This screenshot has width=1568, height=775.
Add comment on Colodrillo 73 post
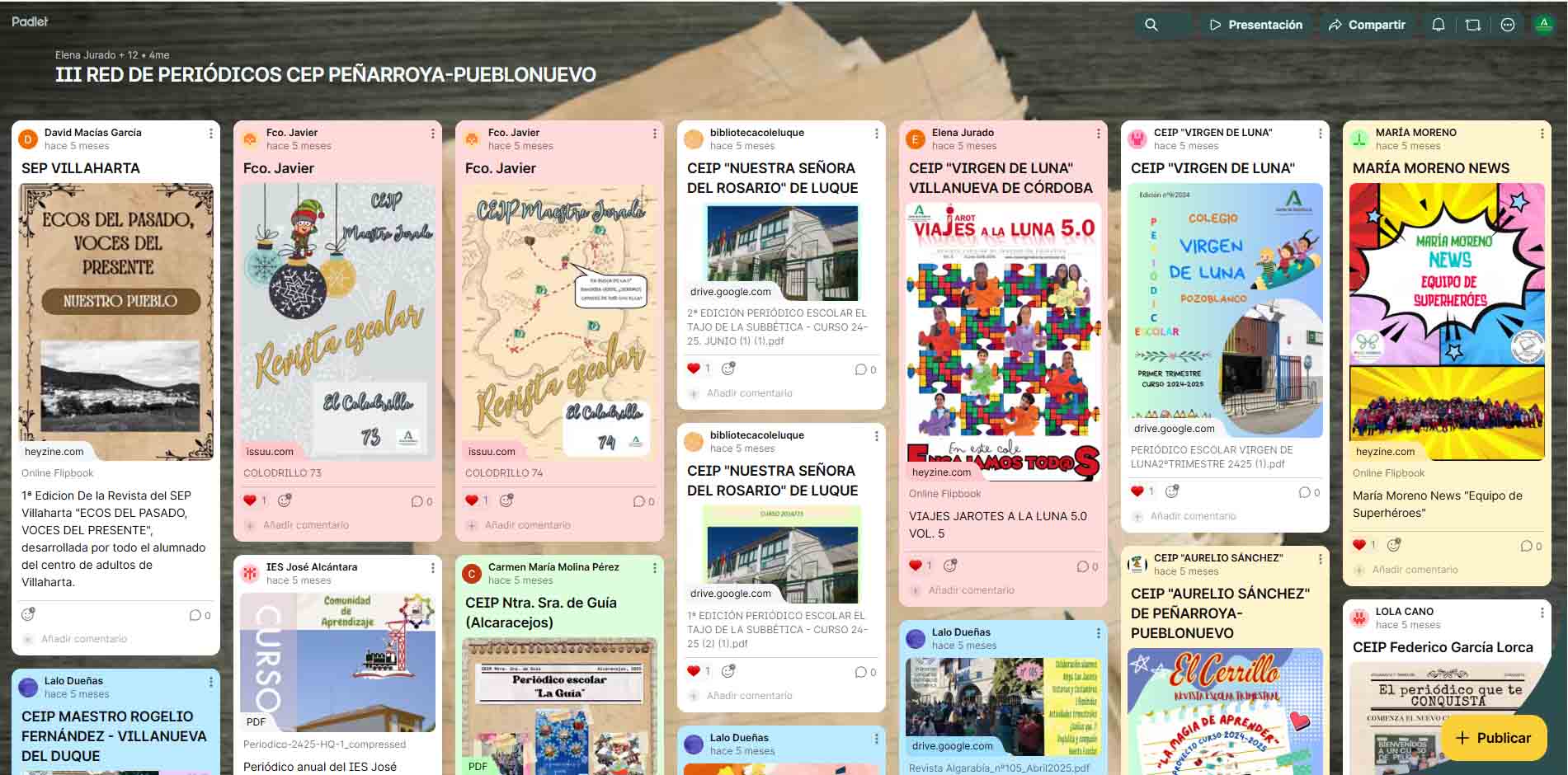tap(306, 525)
